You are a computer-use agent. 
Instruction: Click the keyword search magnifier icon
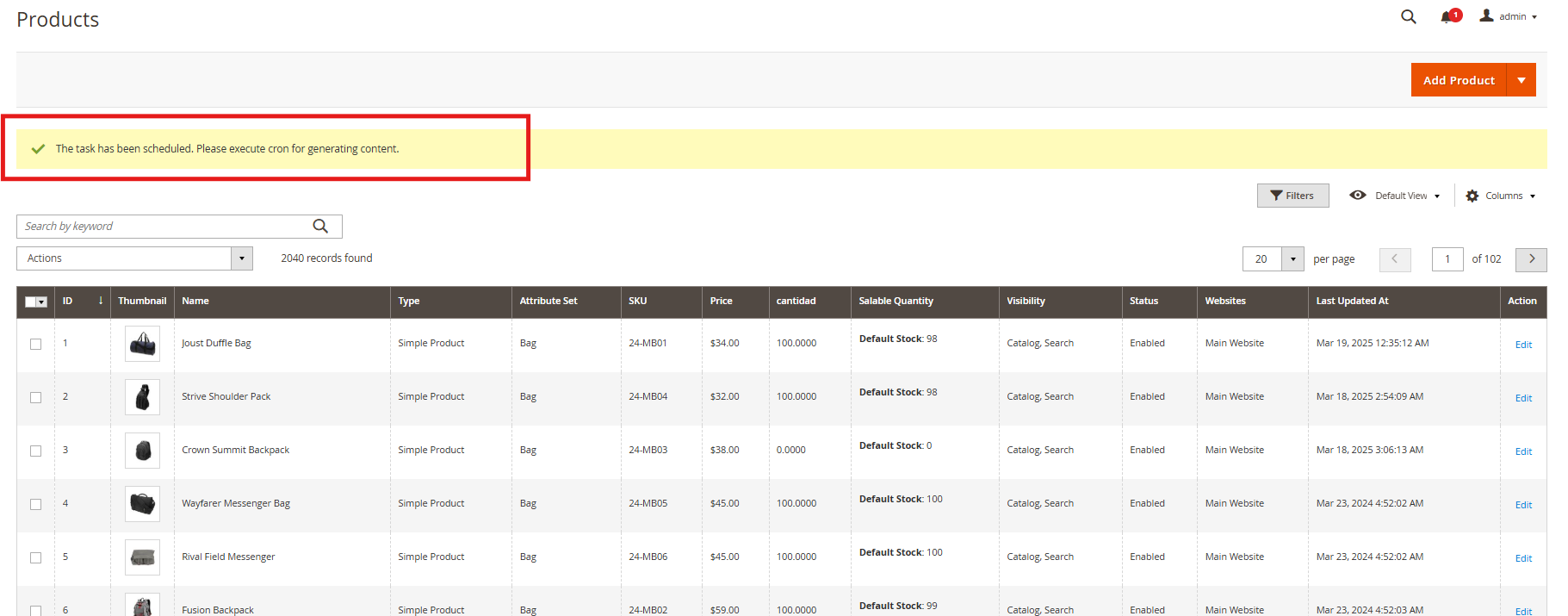tap(320, 227)
